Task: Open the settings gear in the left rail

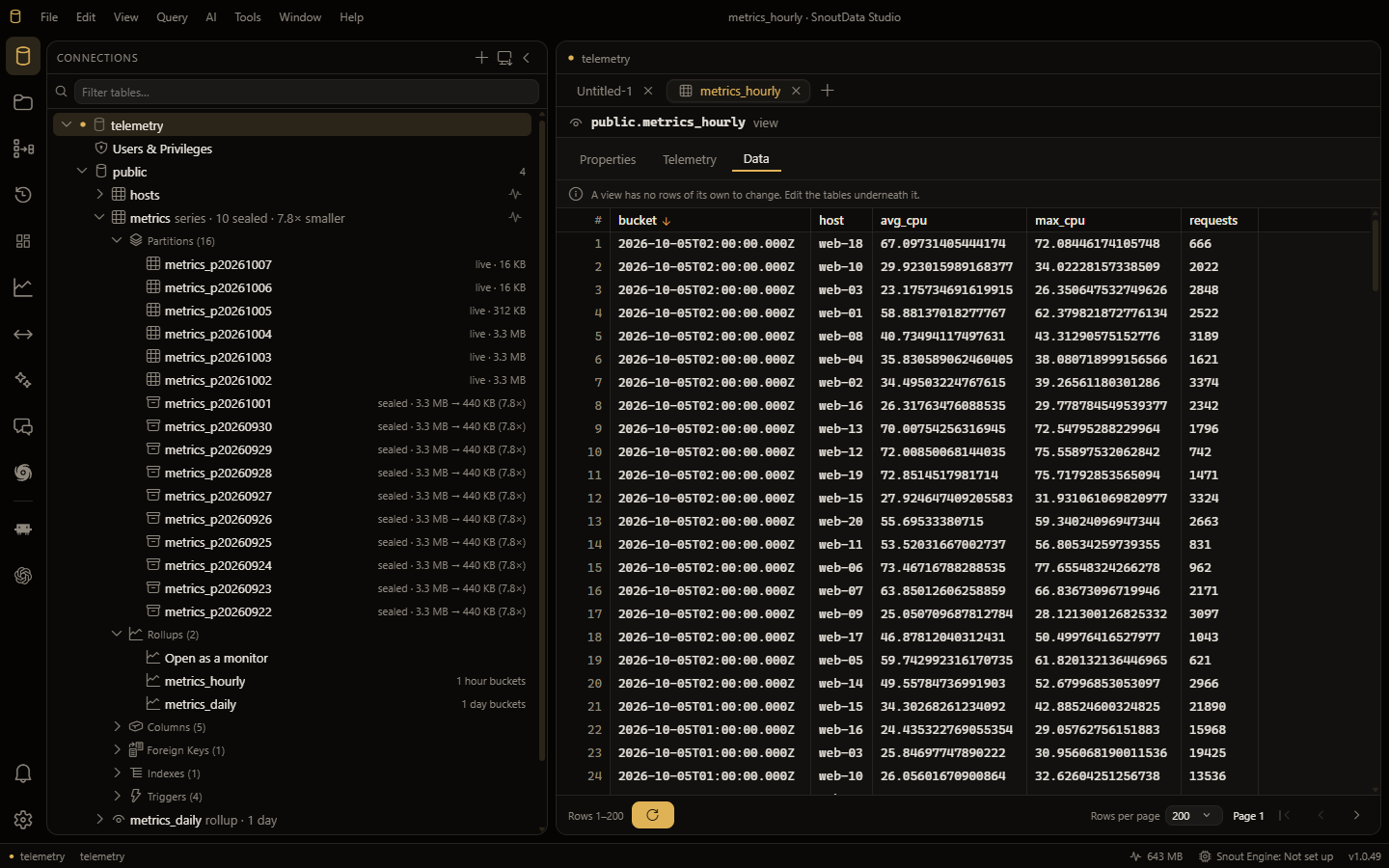Action: pyautogui.click(x=23, y=820)
